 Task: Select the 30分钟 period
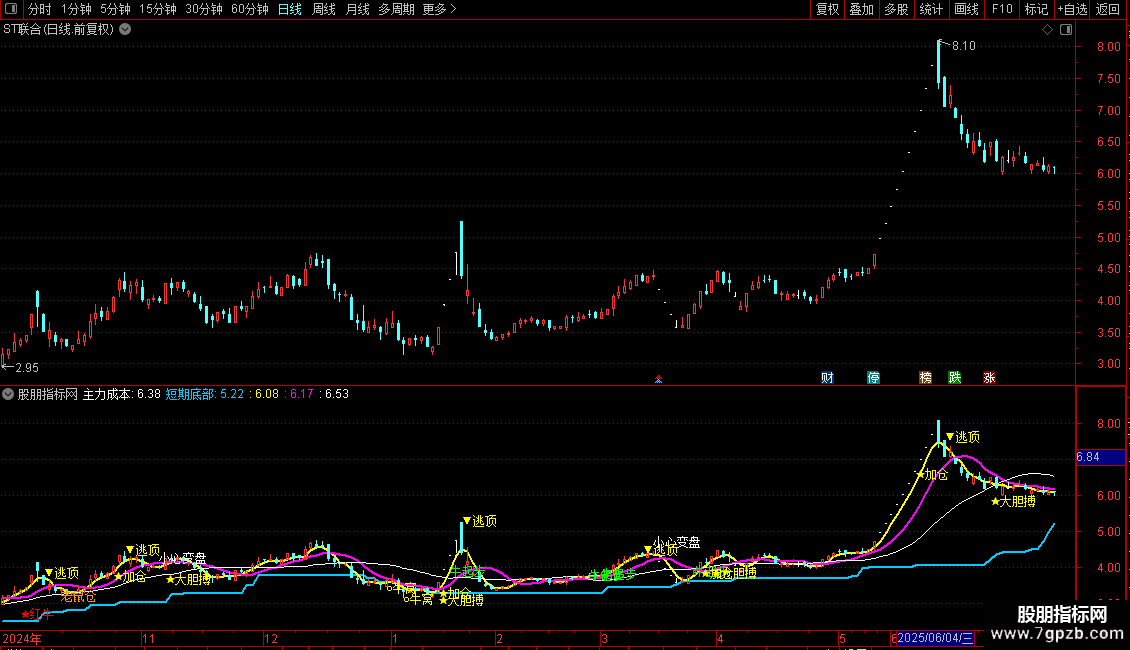pyautogui.click(x=204, y=9)
